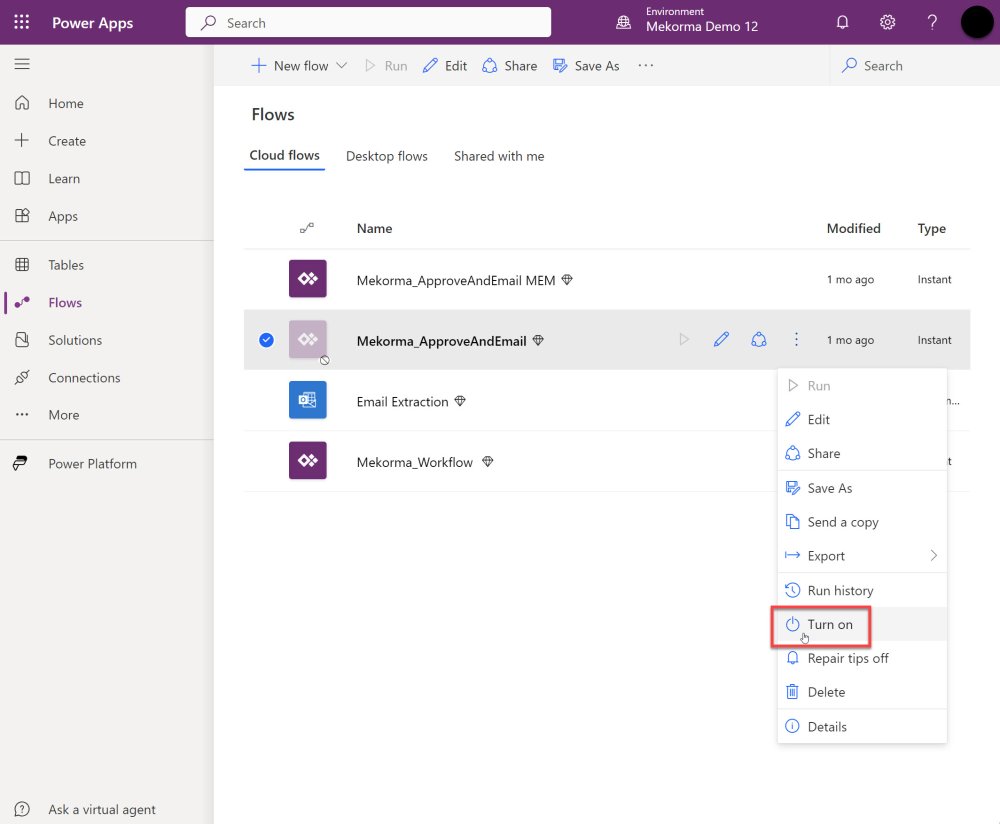Image resolution: width=1000 pixels, height=824 pixels.
Task: Click the premium diamond beside Mekorma_ApproveAndEmail MEM
Action: pyautogui.click(x=566, y=279)
